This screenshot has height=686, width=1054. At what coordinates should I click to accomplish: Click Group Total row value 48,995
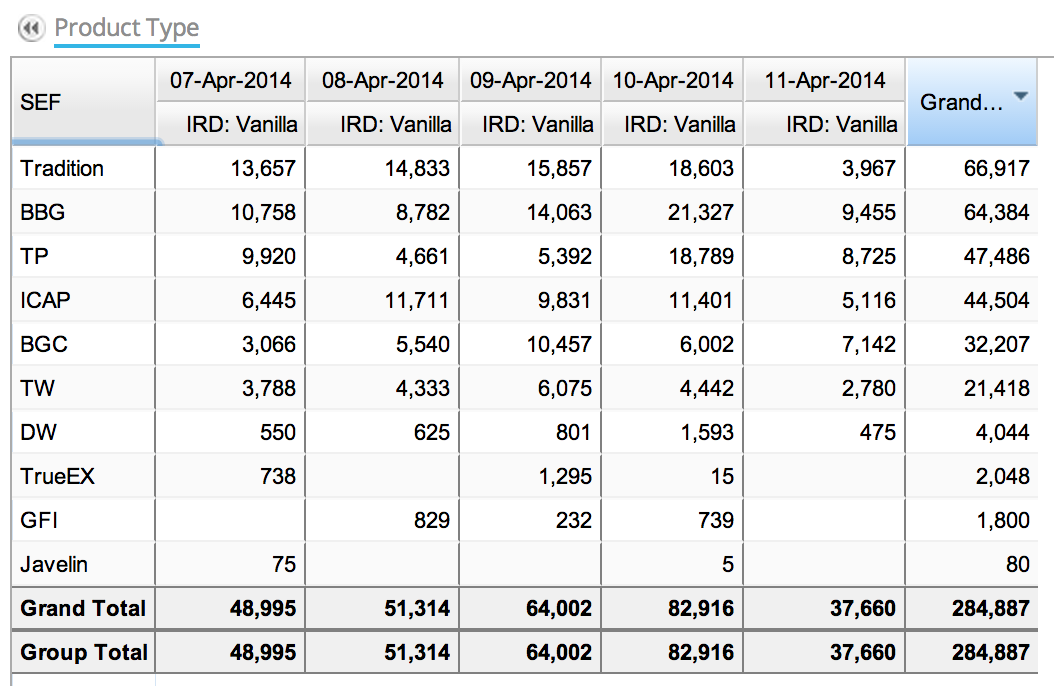click(263, 652)
